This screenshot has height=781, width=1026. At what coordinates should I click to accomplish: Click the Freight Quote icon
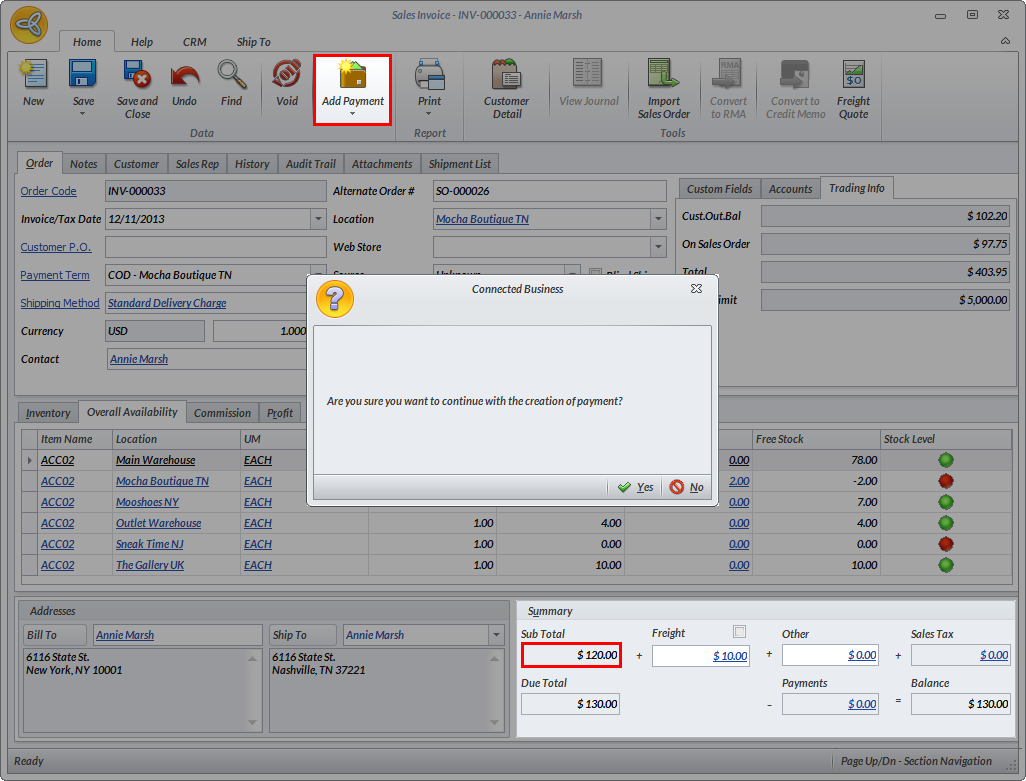[x=853, y=76]
